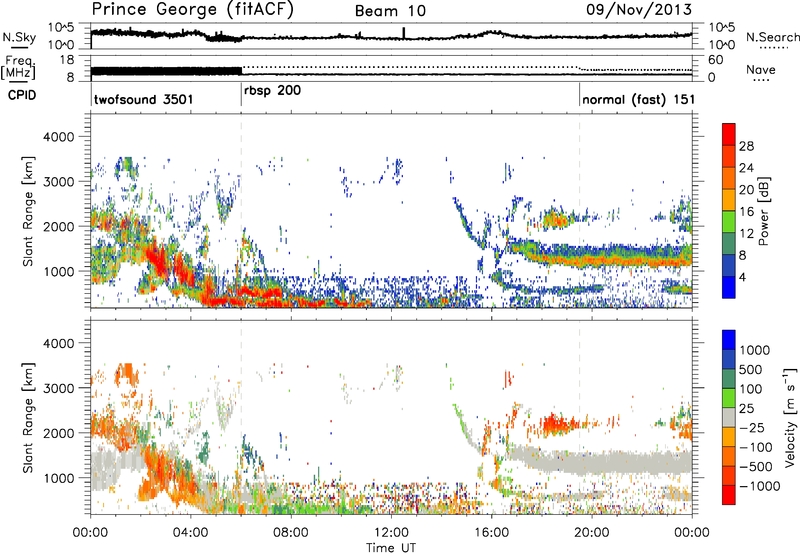The image size is (800, 554).
Task: Click the N.Sky legend label
Action: pos(19,38)
